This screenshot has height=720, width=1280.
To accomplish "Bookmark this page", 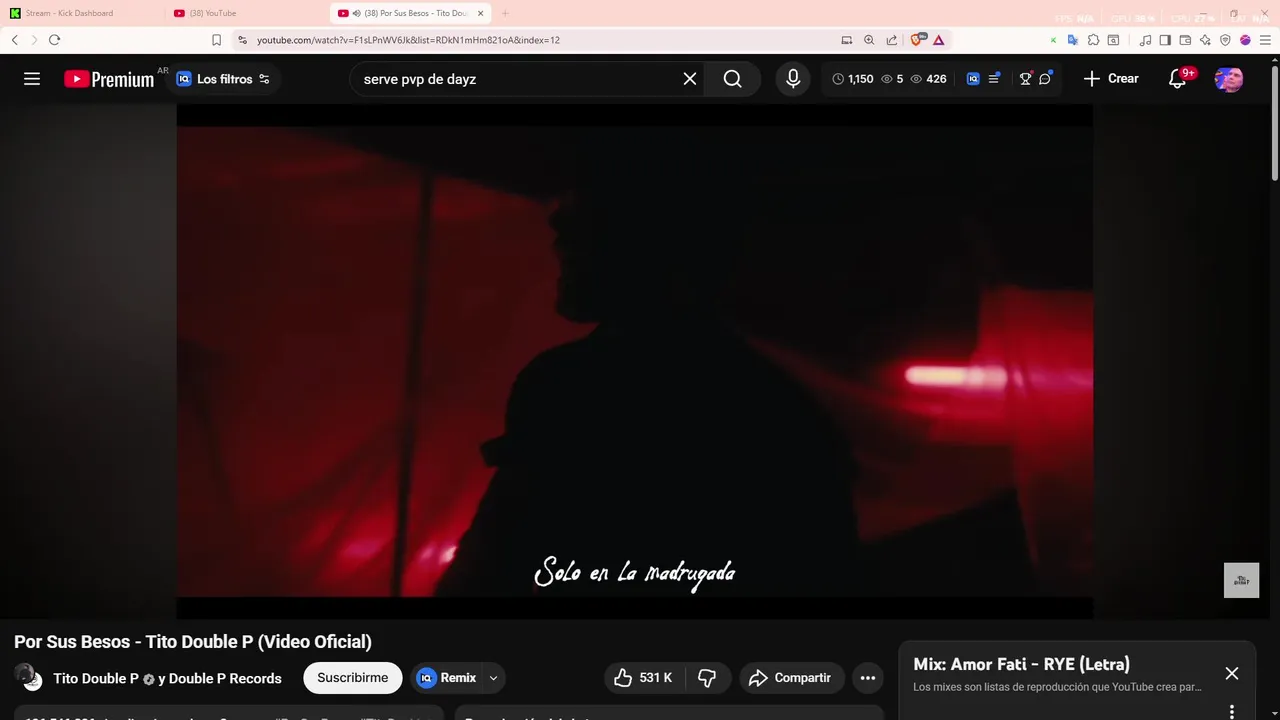I will [216, 40].
